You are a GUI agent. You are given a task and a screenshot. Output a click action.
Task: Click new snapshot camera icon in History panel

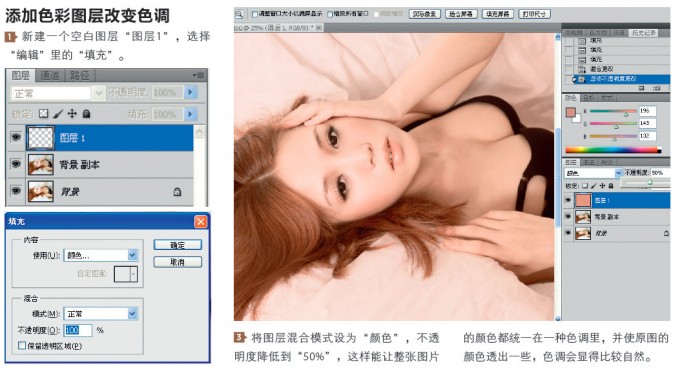pyautogui.click(x=656, y=88)
